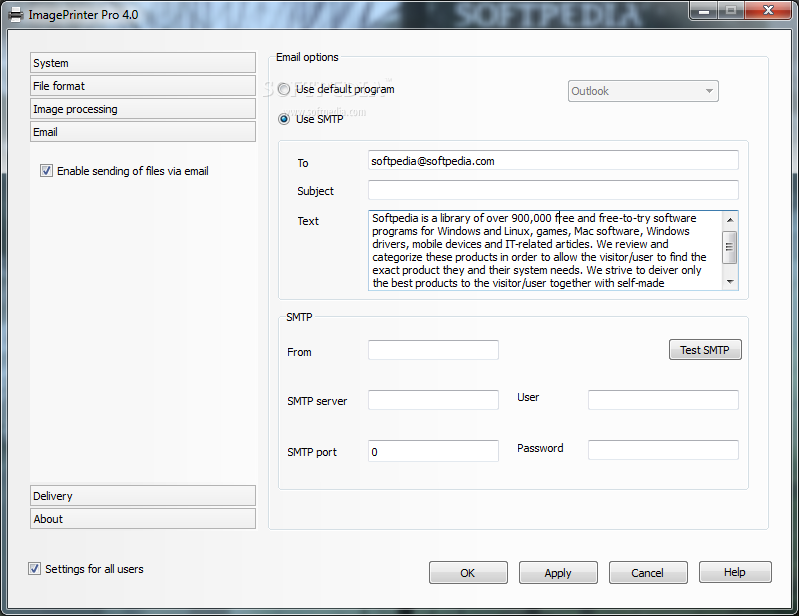Click the Cancel button
The width and height of the screenshot is (799, 616).
648,573
